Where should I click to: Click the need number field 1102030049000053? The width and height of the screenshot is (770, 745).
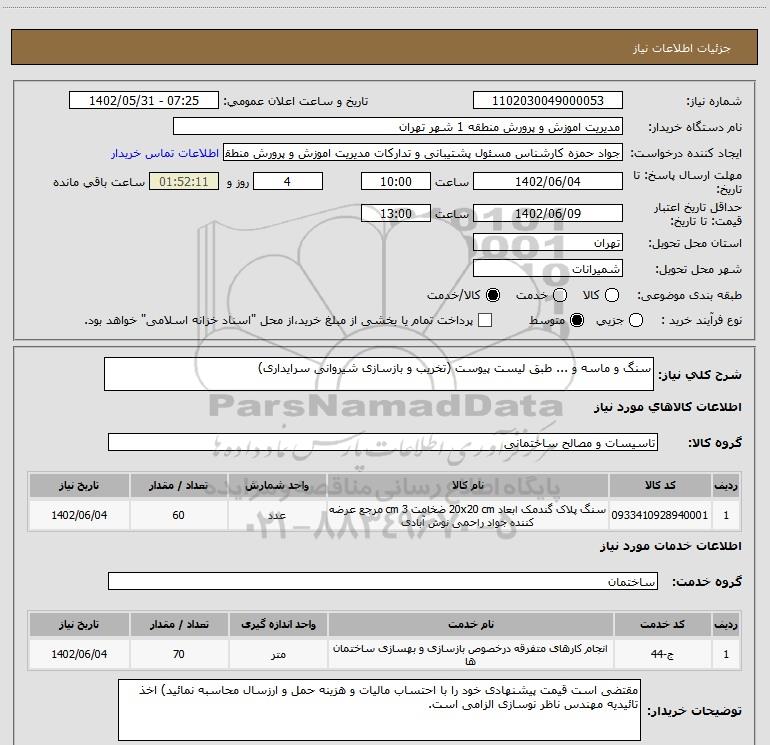pyautogui.click(x=548, y=101)
